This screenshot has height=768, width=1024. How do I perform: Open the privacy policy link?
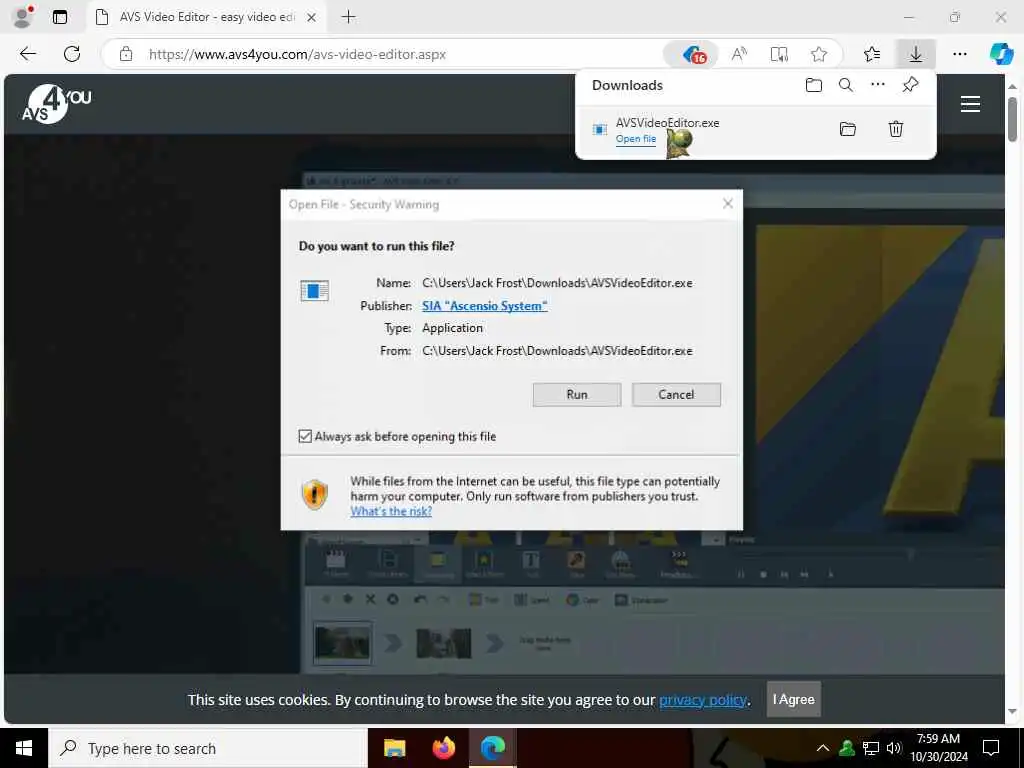(703, 700)
